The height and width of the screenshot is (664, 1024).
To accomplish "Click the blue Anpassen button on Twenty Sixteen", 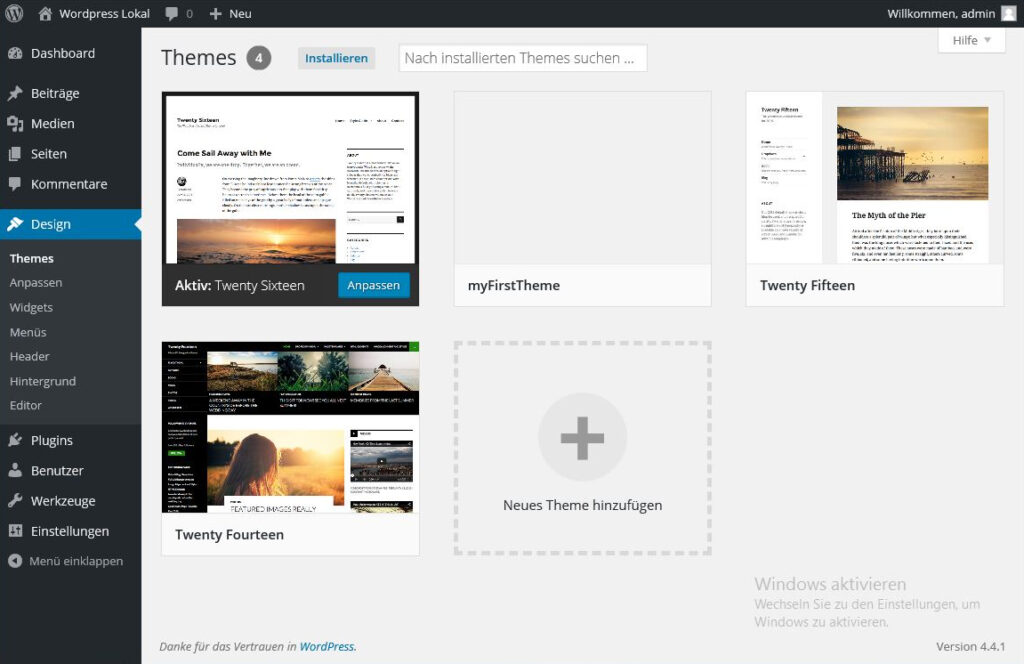I will (x=374, y=285).
